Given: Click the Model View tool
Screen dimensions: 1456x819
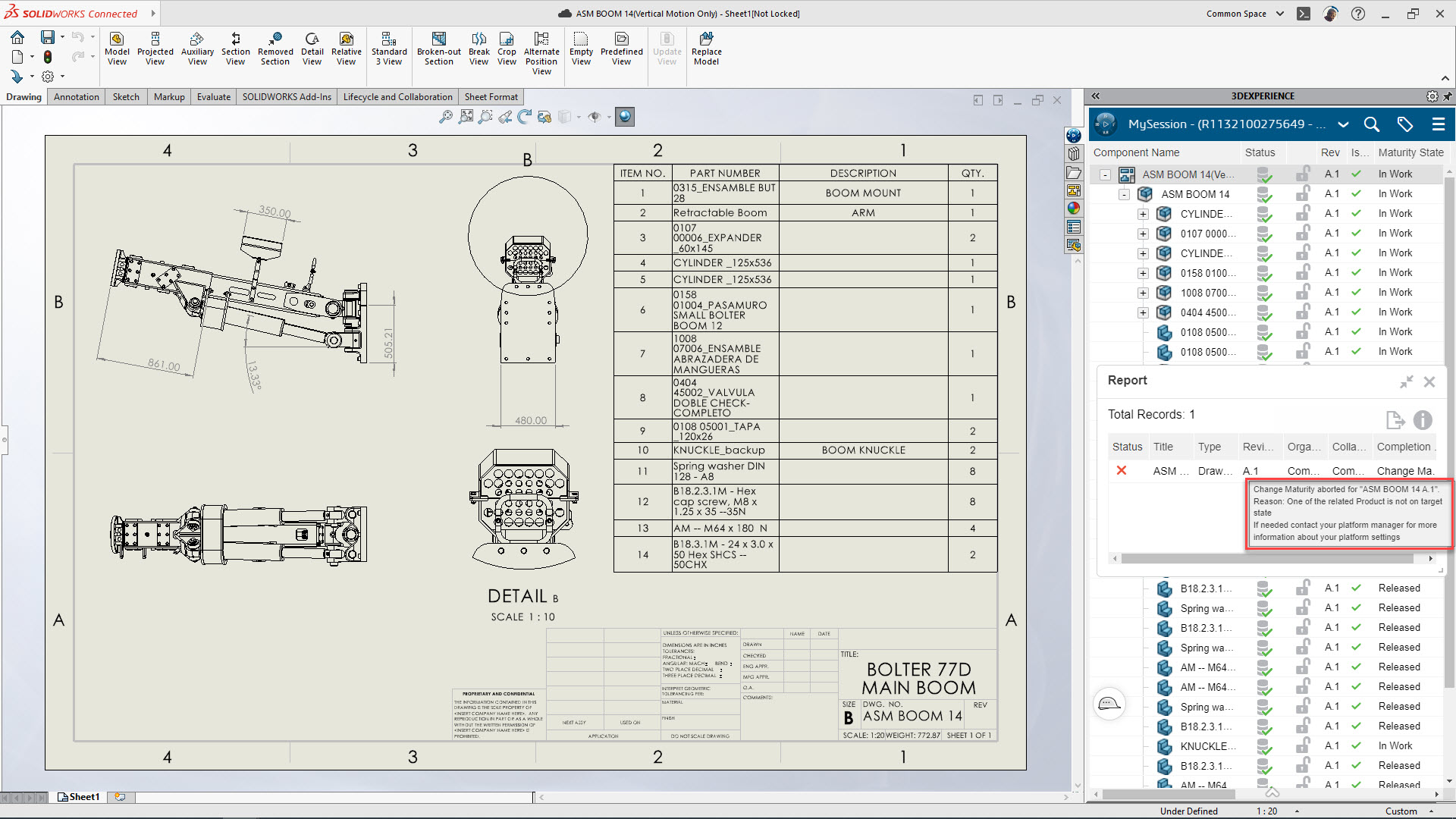Looking at the screenshot, I should pyautogui.click(x=117, y=49).
